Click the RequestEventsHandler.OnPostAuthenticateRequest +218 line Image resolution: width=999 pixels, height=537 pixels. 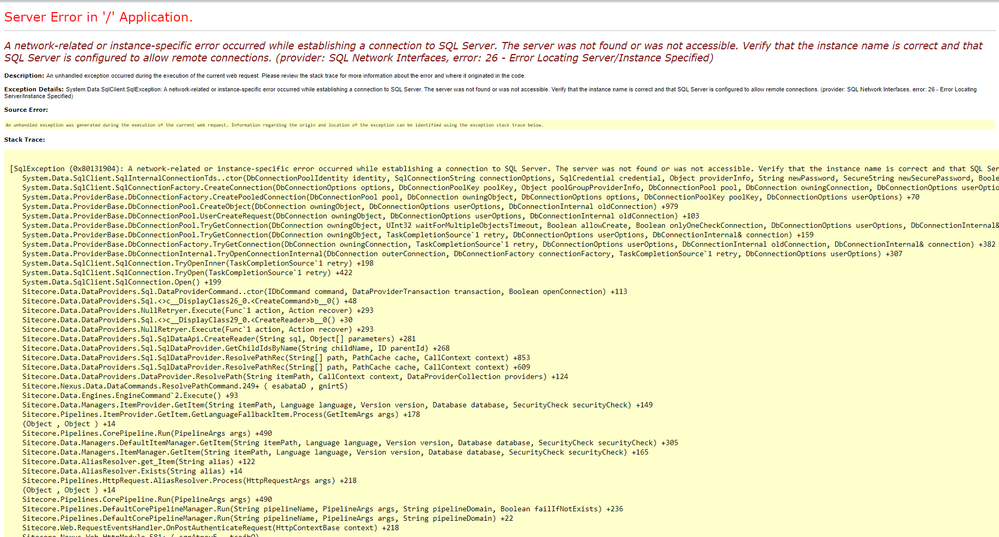point(210,527)
